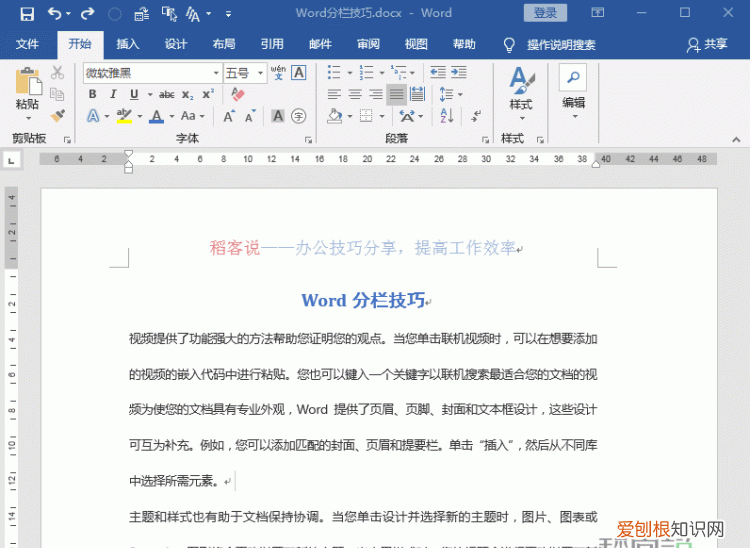Sort text with A-Z icon
Screen dimensions: 750x548
[x=447, y=116]
